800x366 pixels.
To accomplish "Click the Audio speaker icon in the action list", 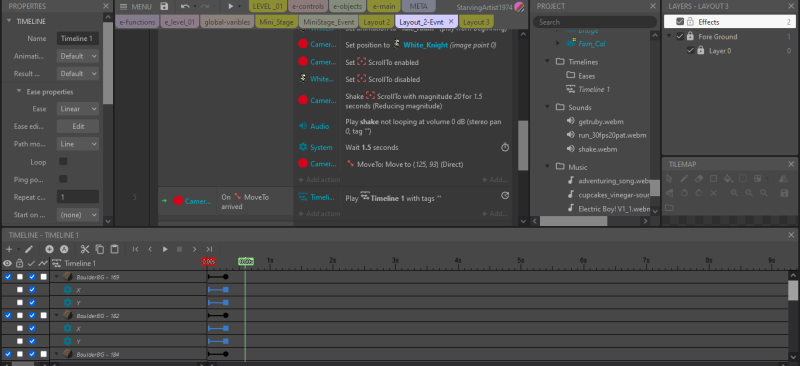I will click(302, 126).
